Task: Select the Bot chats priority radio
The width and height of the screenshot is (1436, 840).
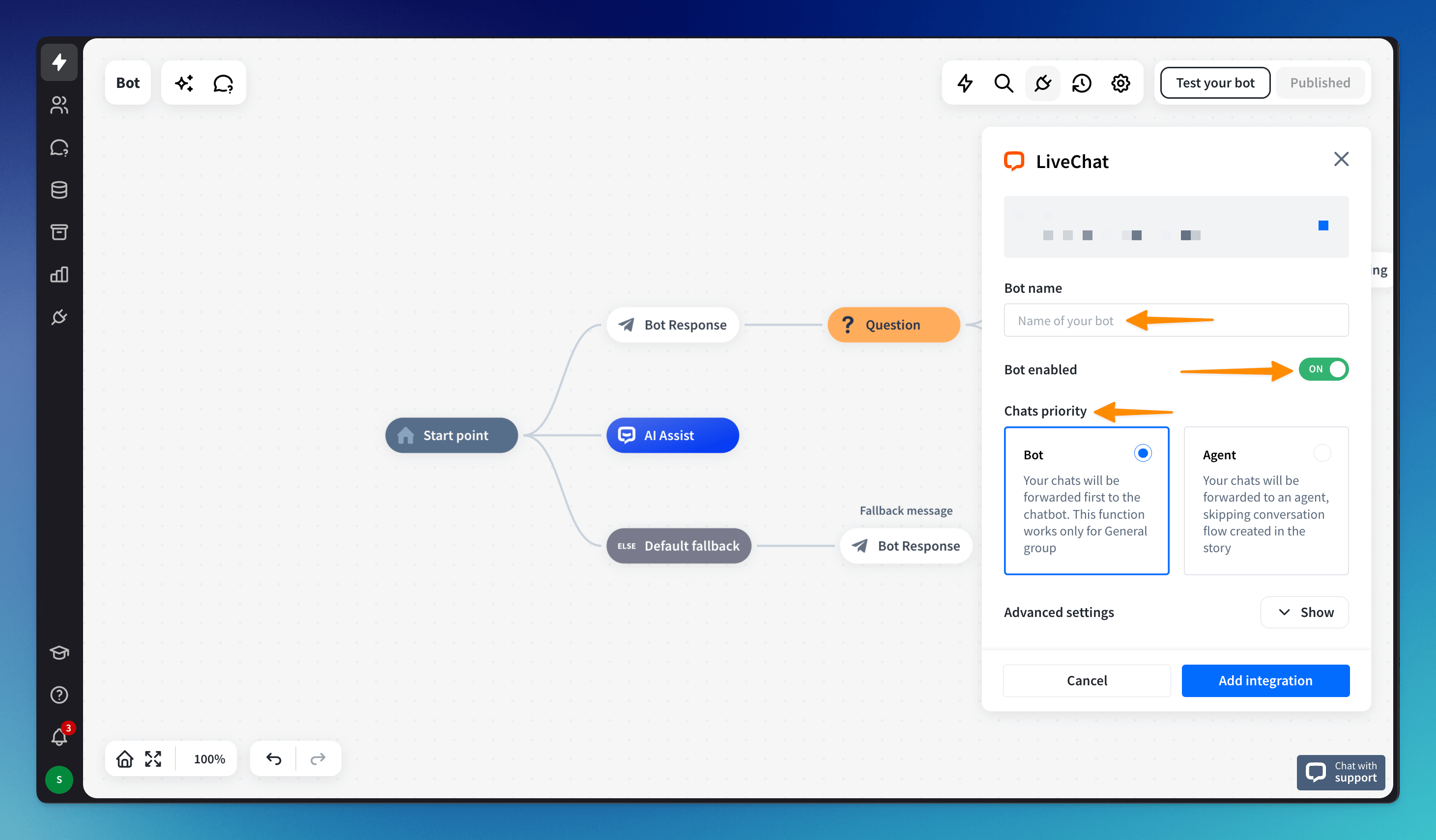Action: 1143,453
